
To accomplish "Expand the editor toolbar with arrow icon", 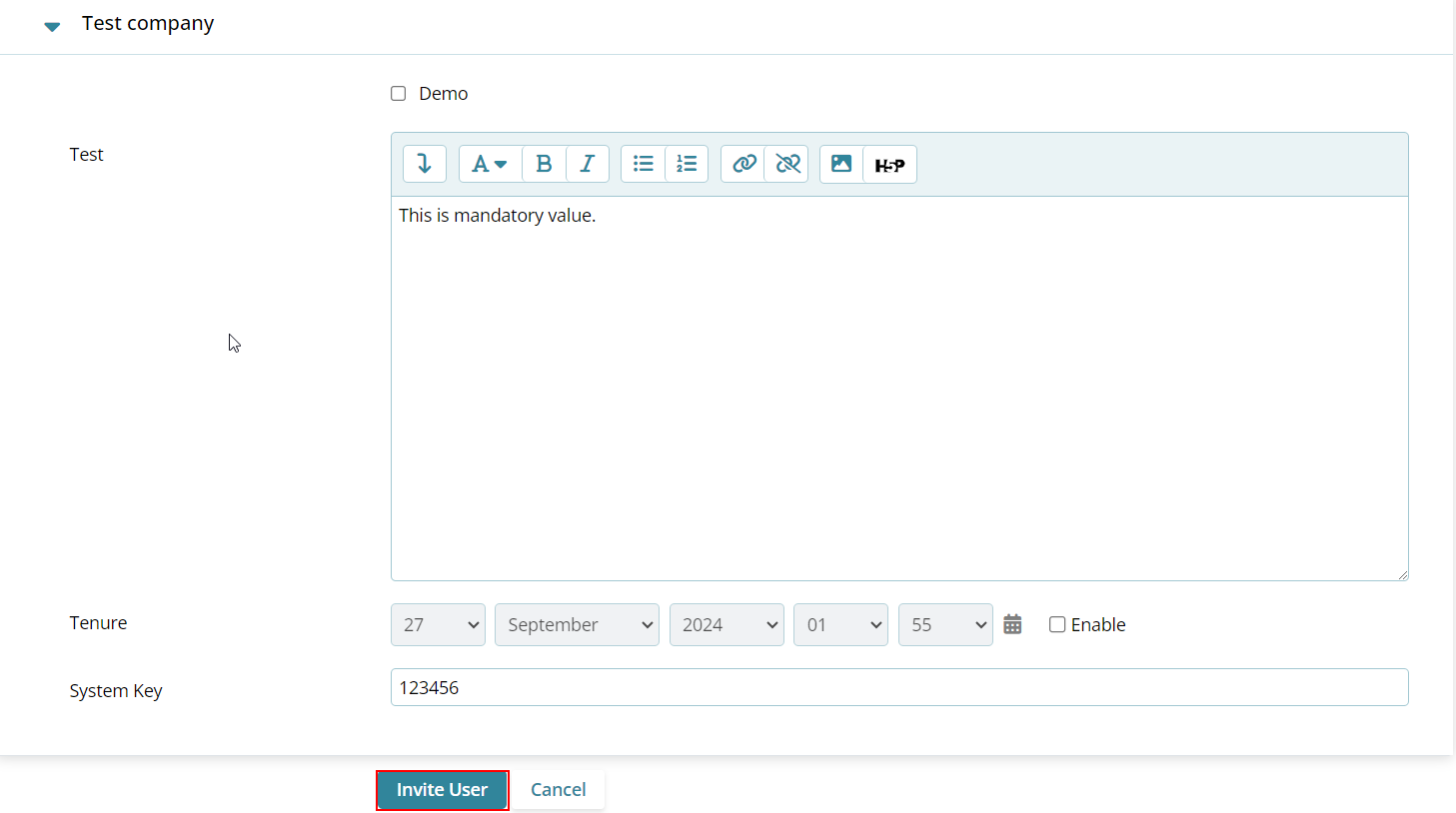I will pos(424,164).
